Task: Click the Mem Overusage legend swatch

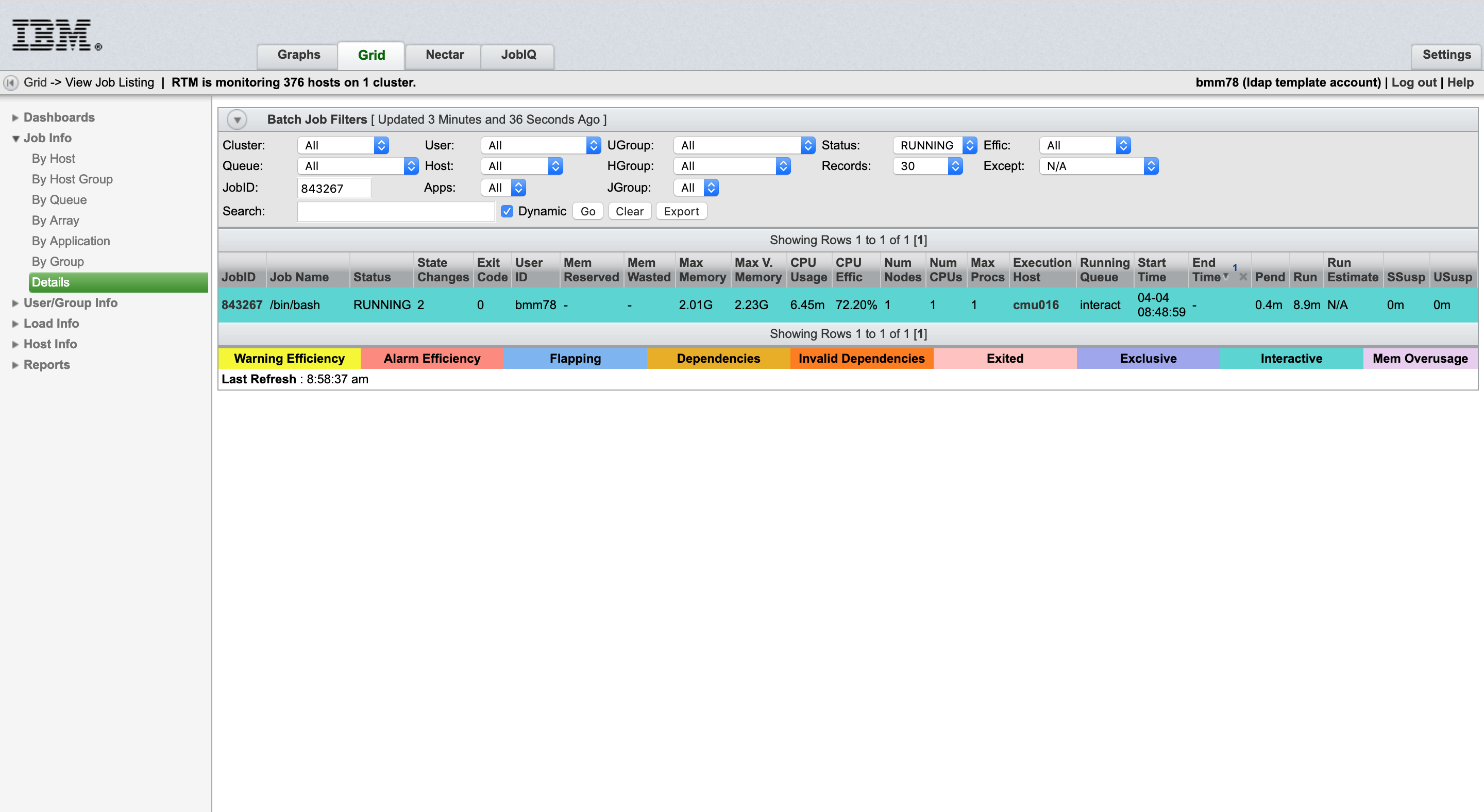Action: (x=1420, y=358)
